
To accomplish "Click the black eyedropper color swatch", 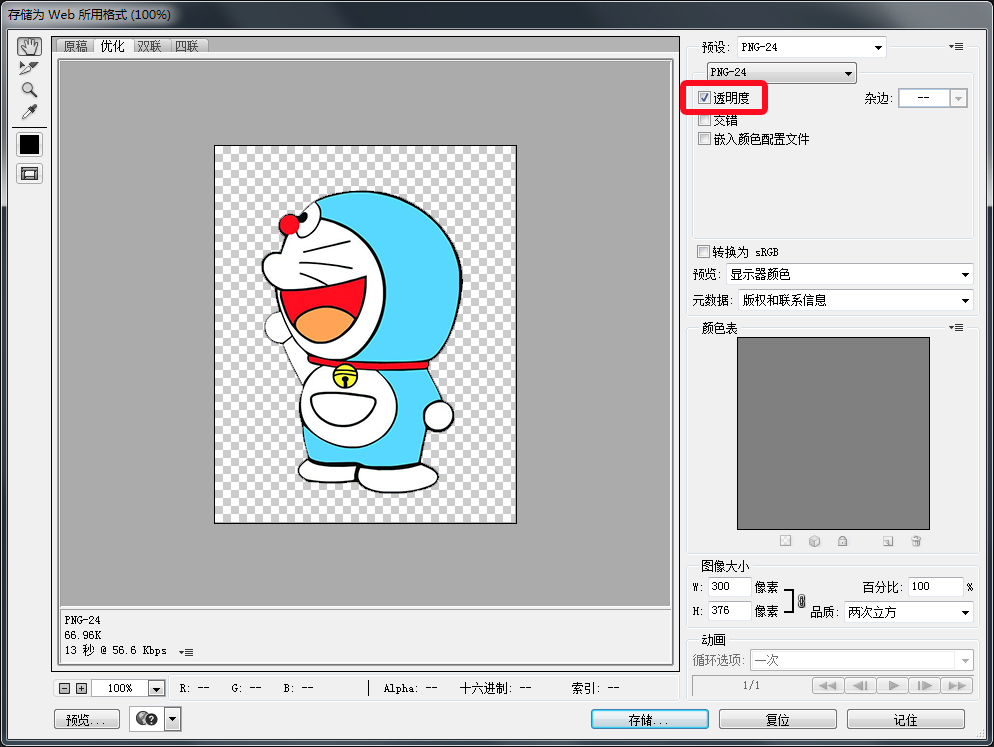I will tap(29, 145).
